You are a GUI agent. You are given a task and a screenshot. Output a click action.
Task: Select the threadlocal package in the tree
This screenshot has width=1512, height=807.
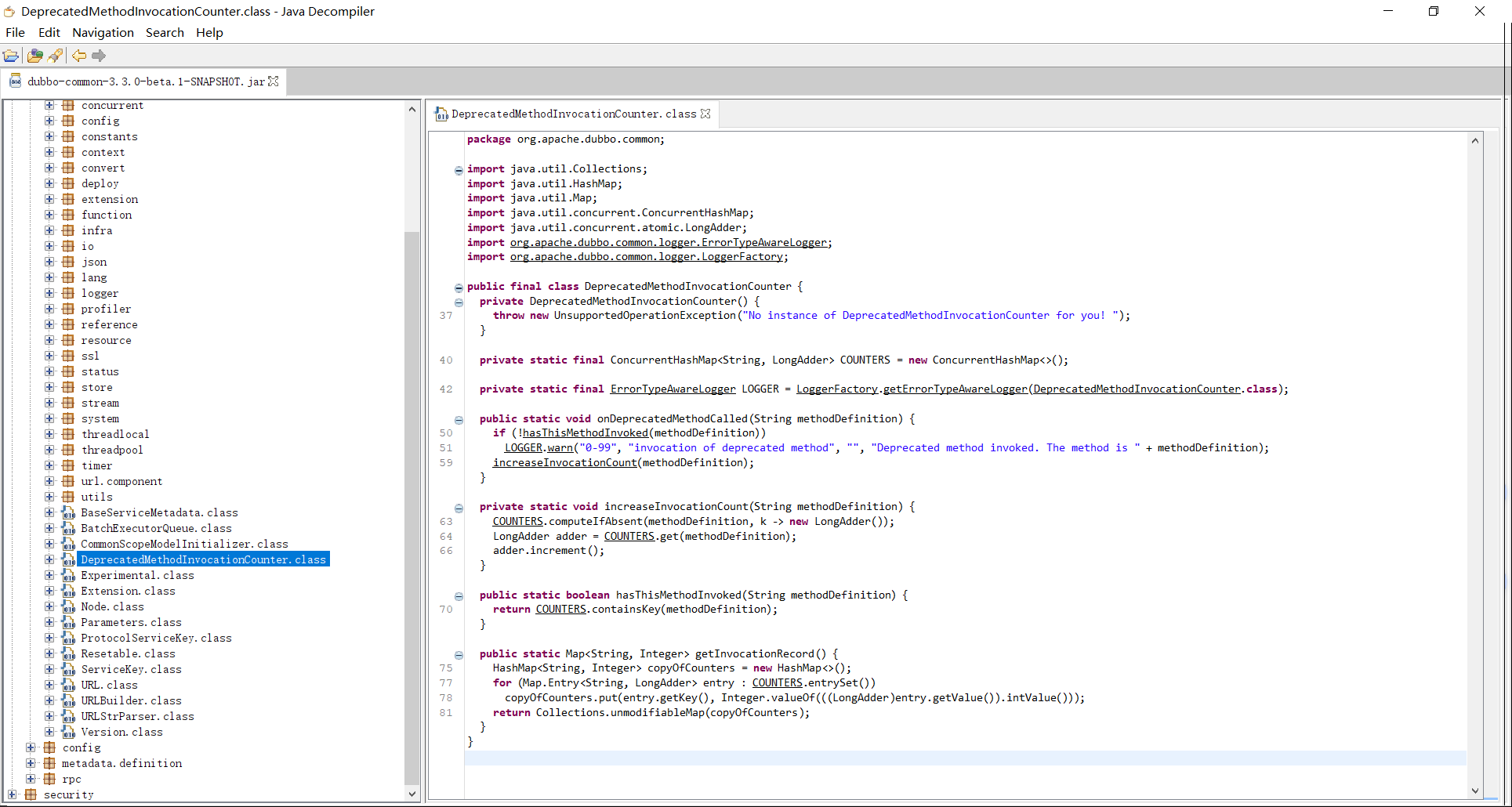115,434
